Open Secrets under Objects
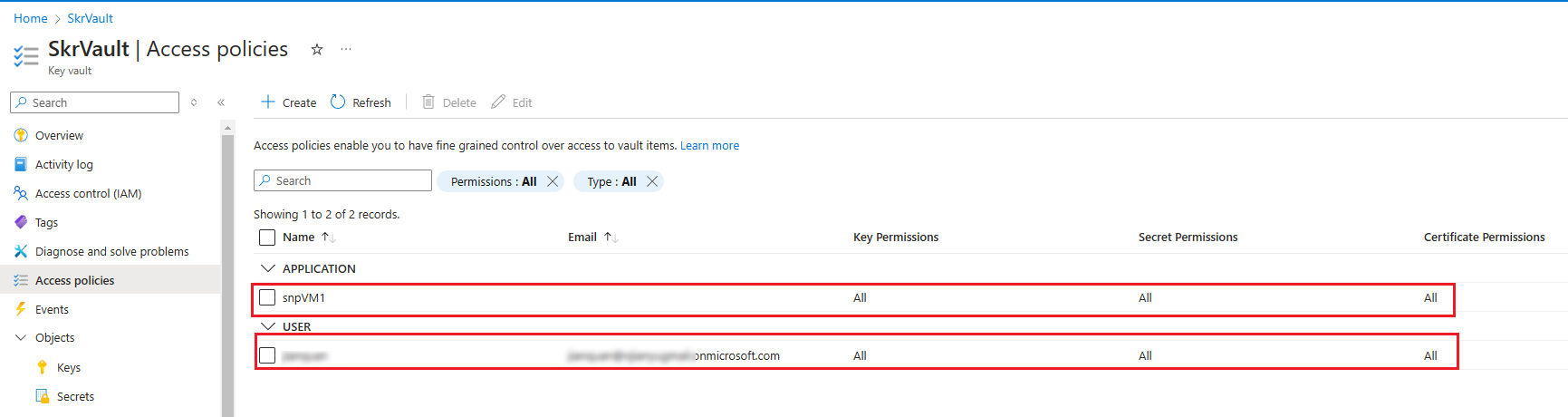This screenshot has width=1568, height=417. (75, 396)
